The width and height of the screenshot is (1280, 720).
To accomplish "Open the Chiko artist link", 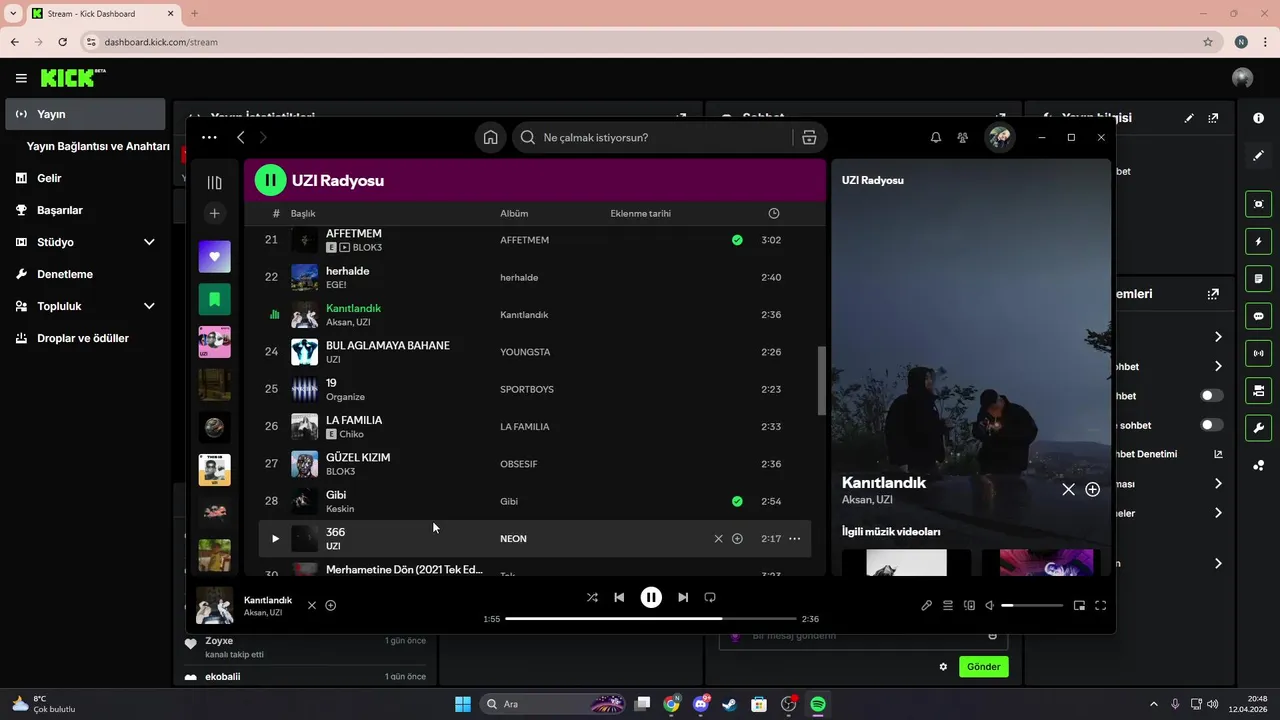I will [351, 434].
